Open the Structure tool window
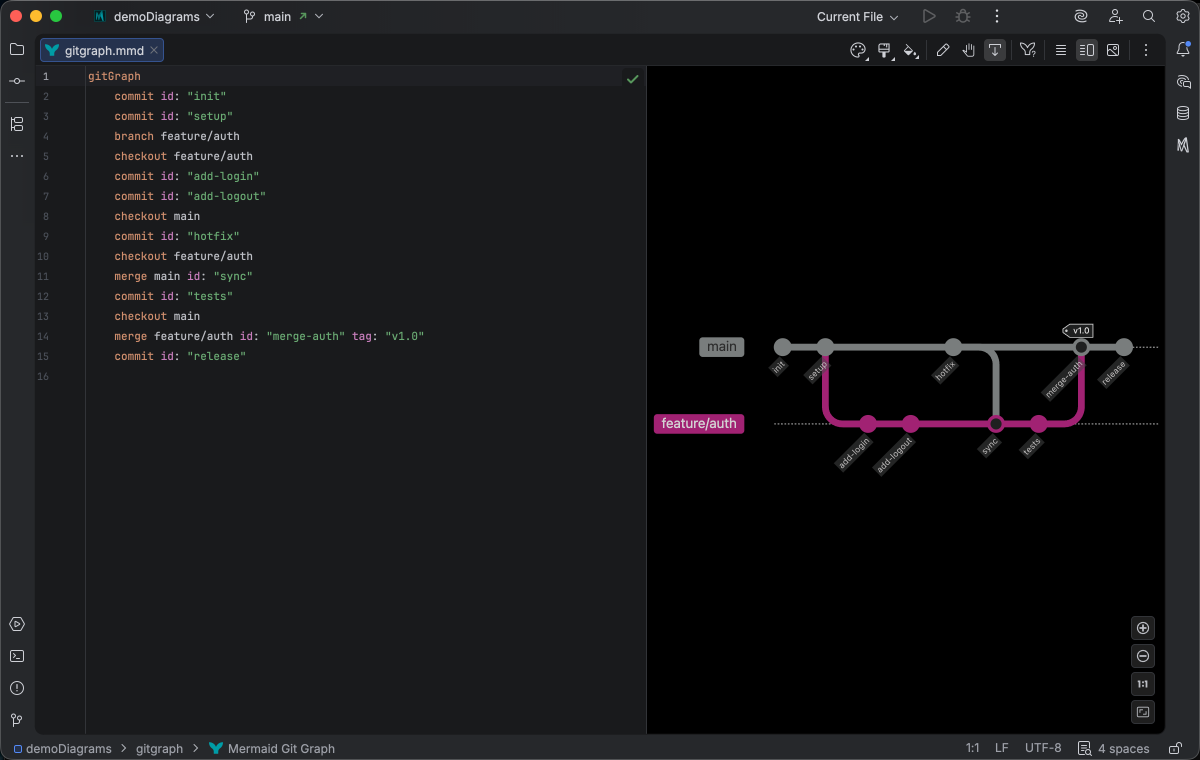Screen dimensions: 1200x760 coord(17,124)
